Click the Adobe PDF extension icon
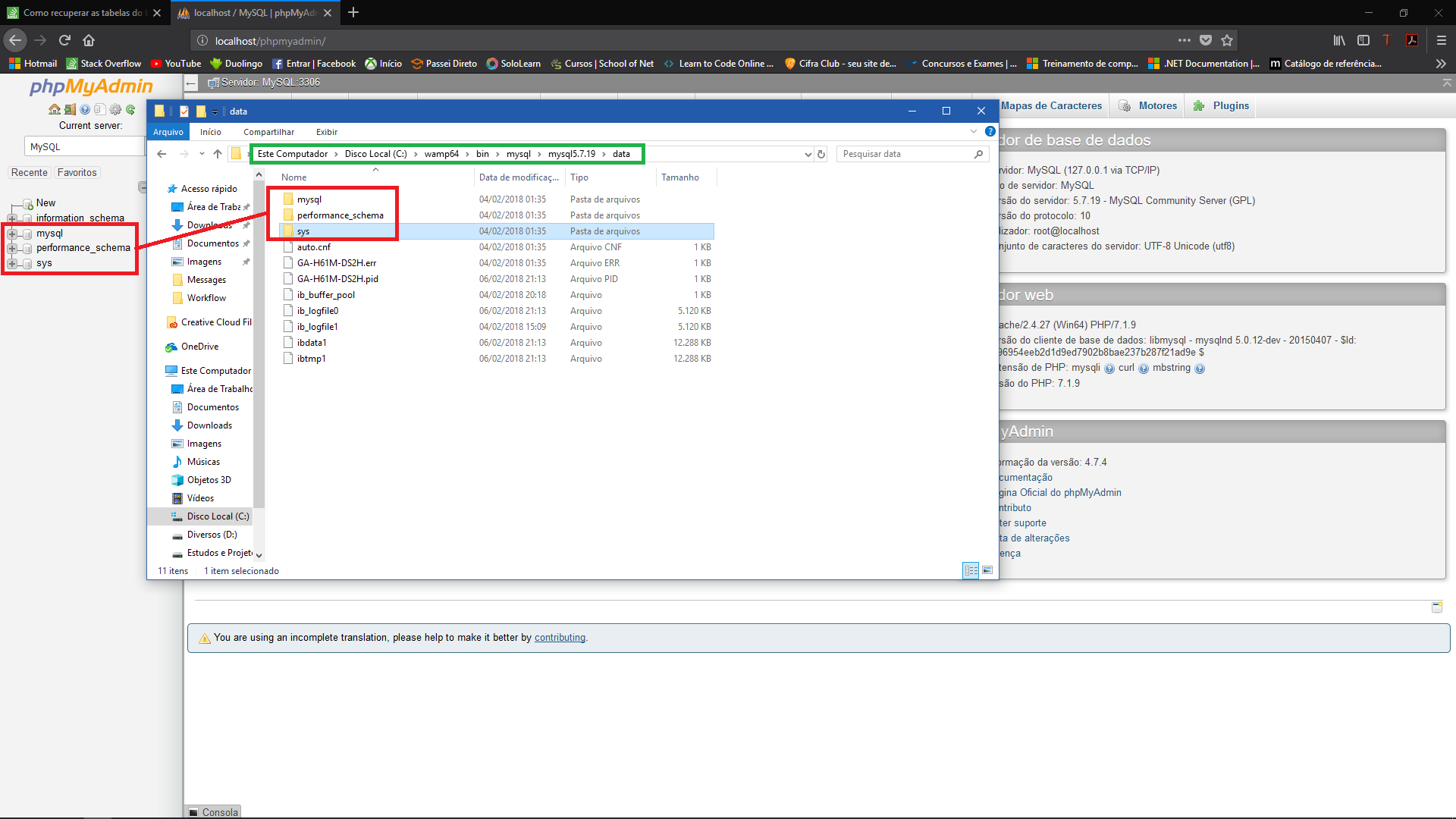1456x819 pixels. (x=1412, y=40)
